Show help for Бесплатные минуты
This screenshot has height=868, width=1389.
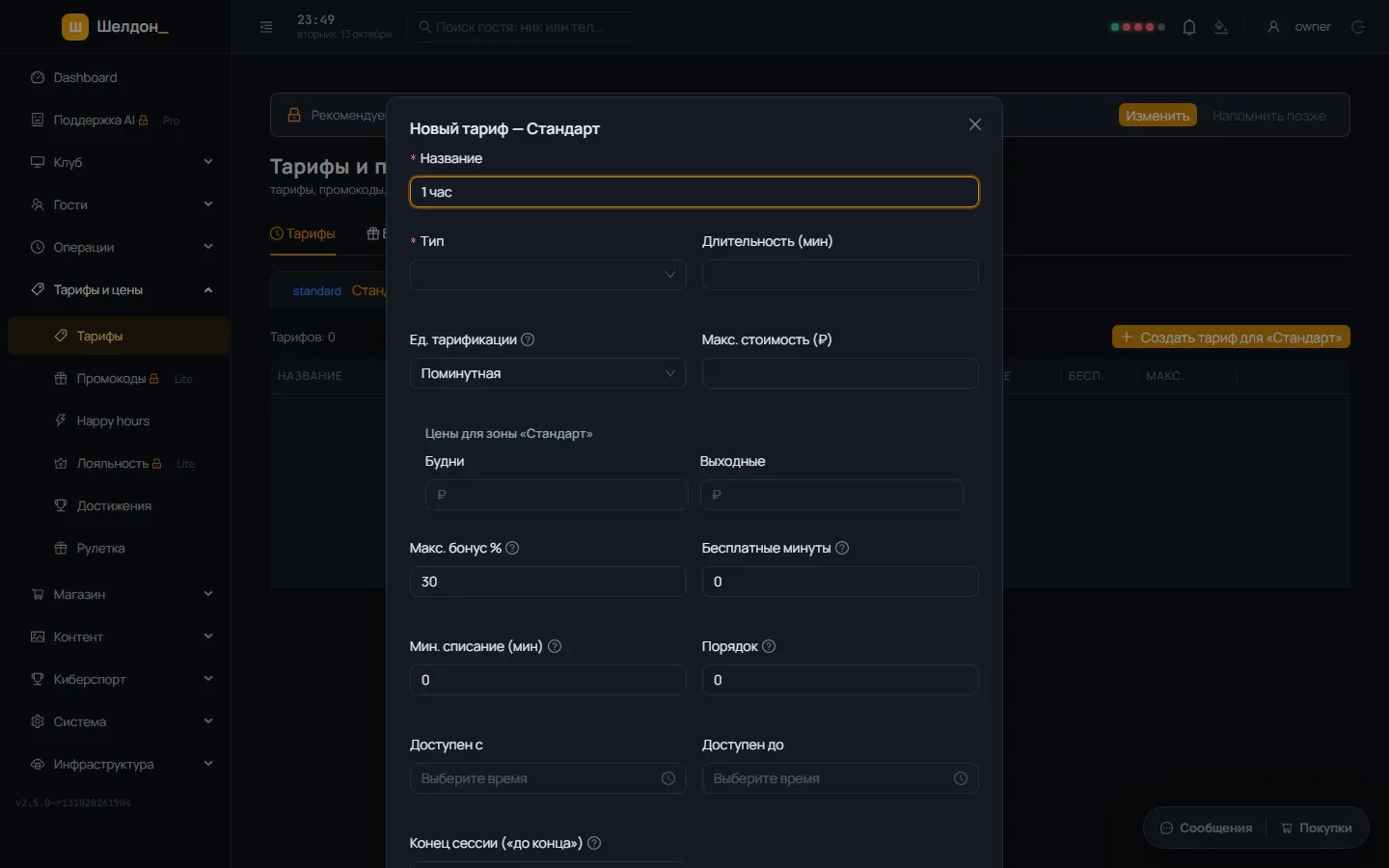842,548
